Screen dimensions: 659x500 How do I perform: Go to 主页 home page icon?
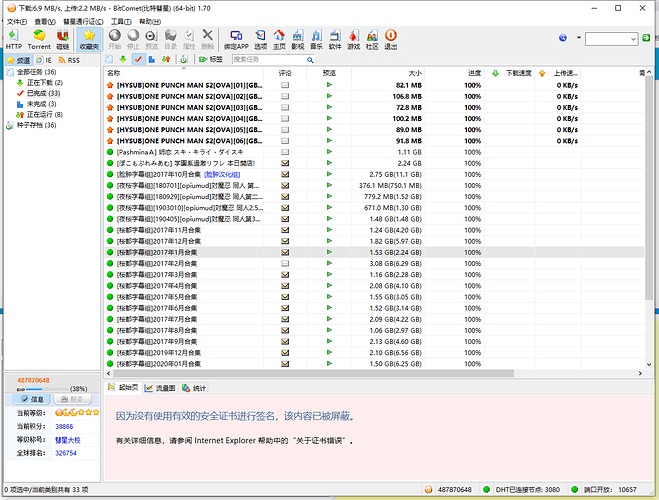pyautogui.click(x=279, y=39)
